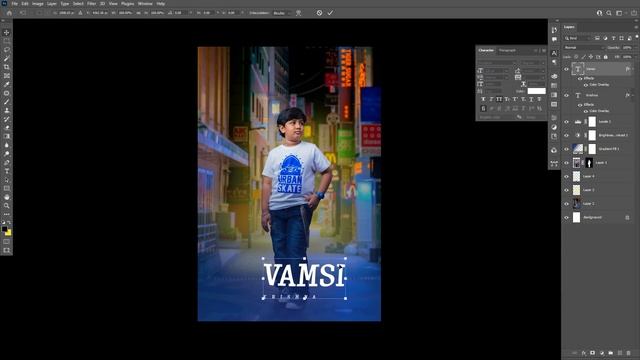The height and width of the screenshot is (360, 640).
Task: Toggle Color Overlay visibility on Vamsi layer
Action: [x=586, y=85]
